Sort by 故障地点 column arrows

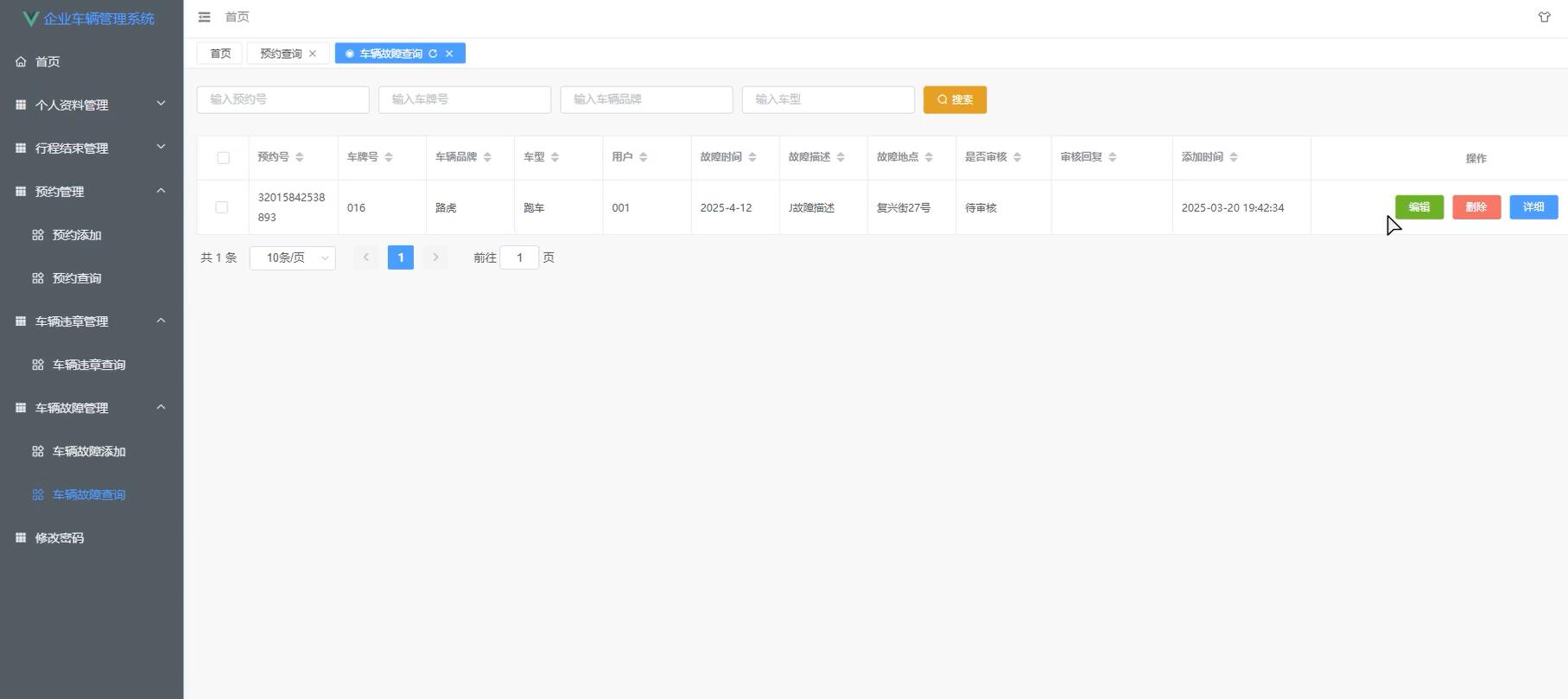(x=929, y=157)
